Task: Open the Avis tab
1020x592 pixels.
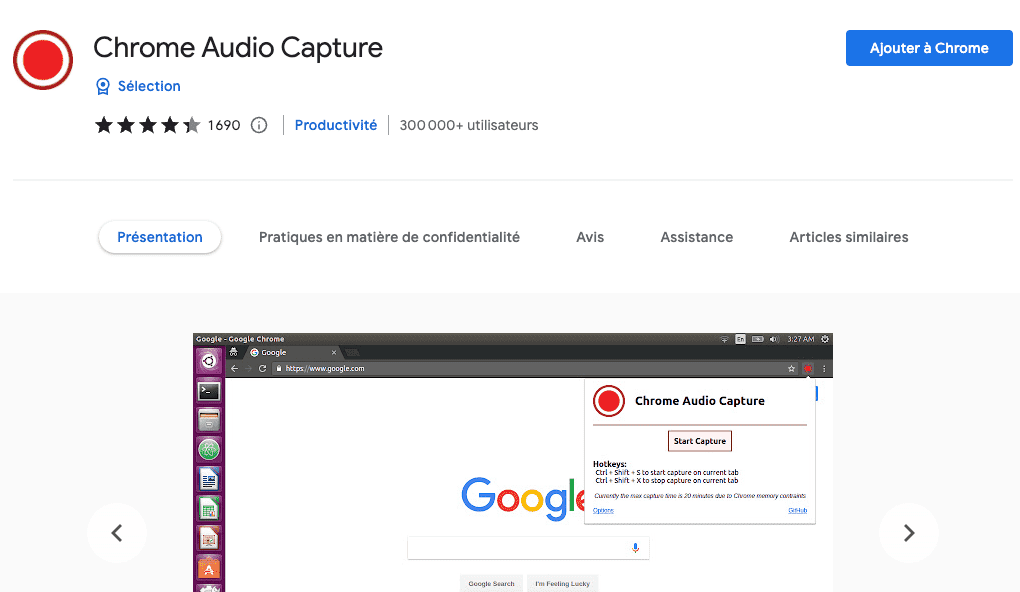Action: point(590,237)
